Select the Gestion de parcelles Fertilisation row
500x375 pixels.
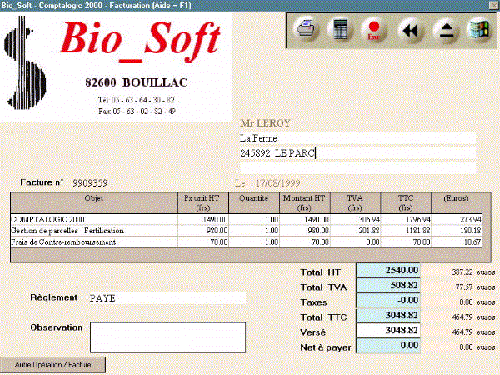pos(246,231)
